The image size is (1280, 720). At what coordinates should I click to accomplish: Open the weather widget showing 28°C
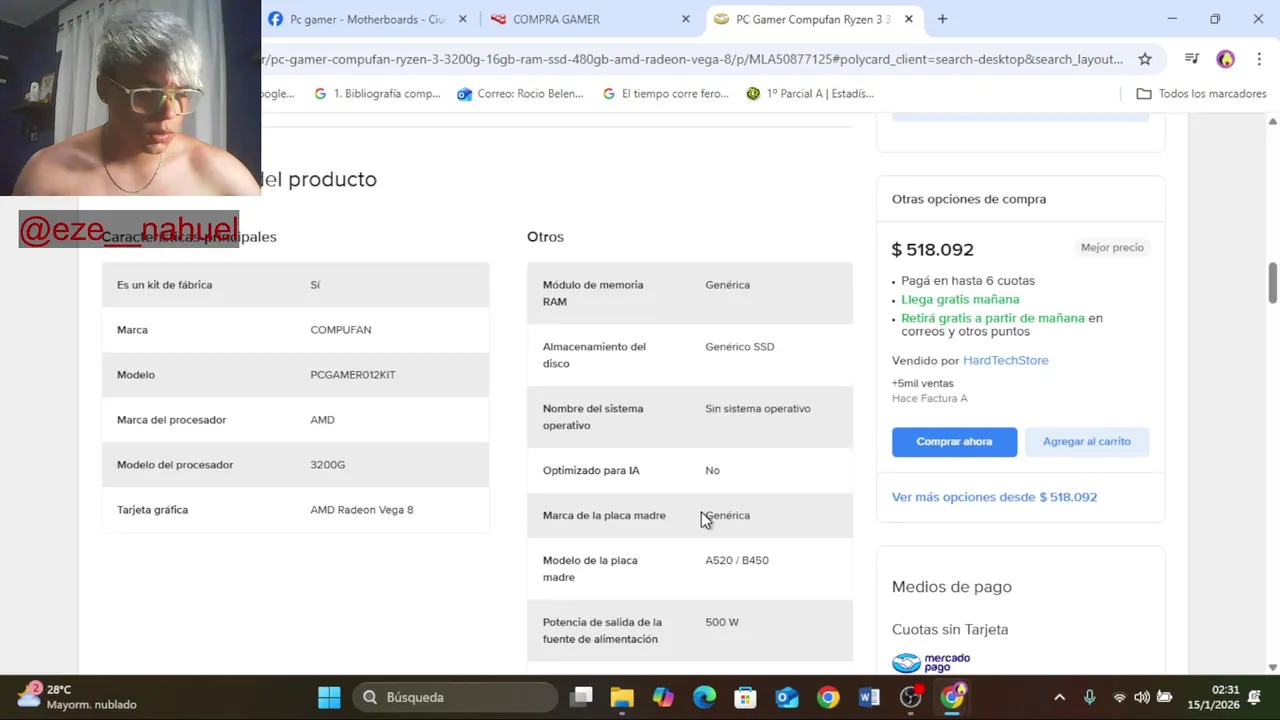coord(78,697)
